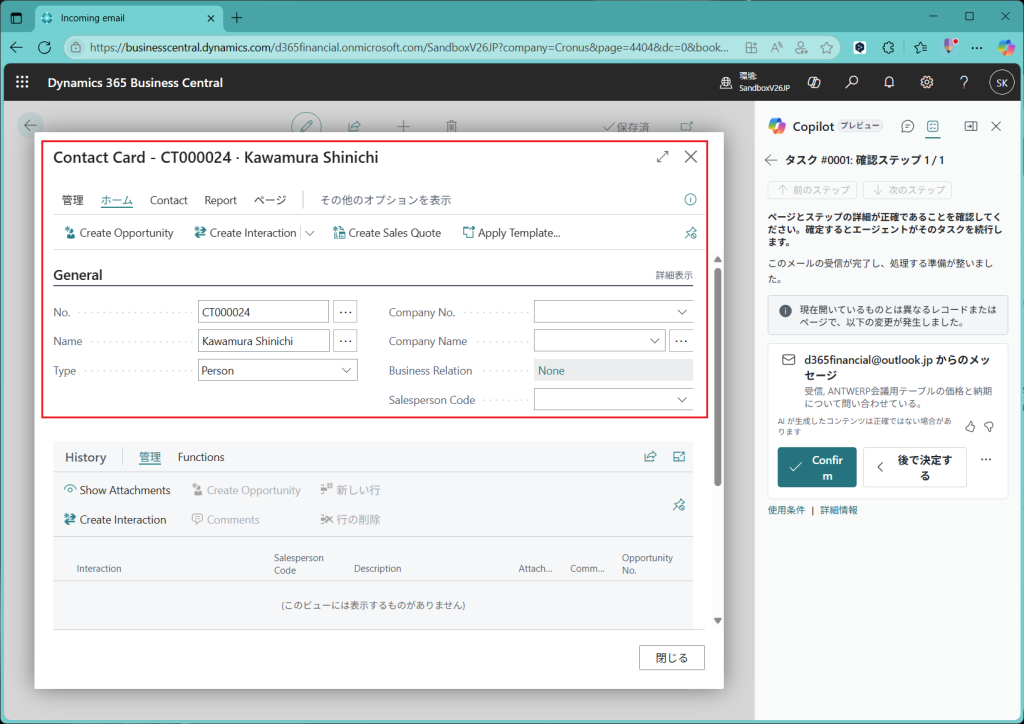Expand the Create Interaction dropdown arrow
The width and height of the screenshot is (1024, 724).
click(x=310, y=233)
